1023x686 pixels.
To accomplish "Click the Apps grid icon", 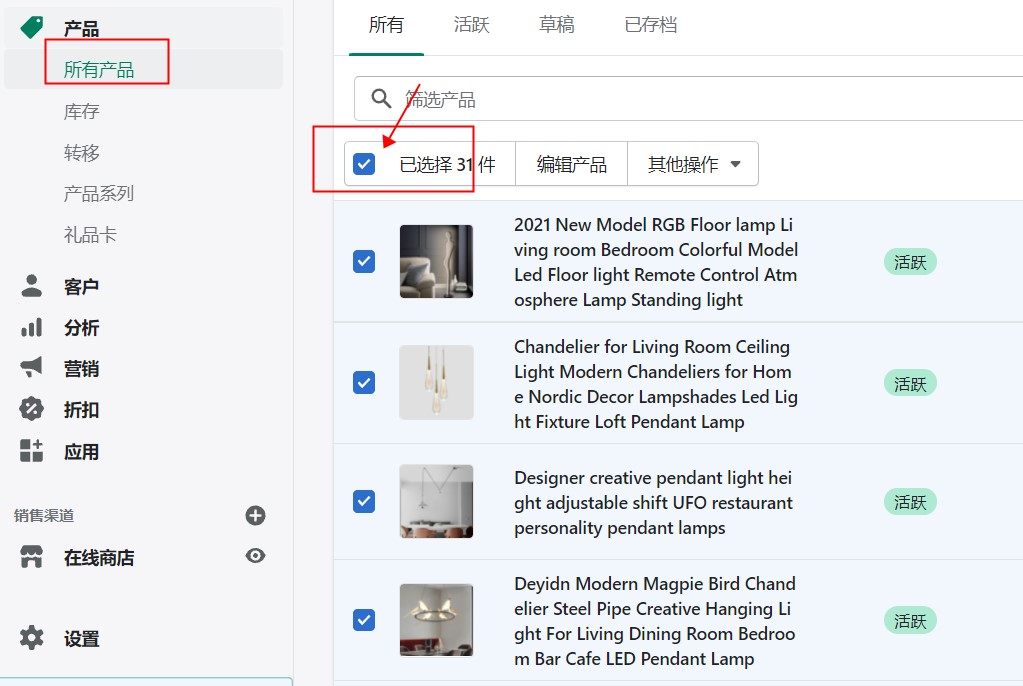I will (x=31, y=450).
